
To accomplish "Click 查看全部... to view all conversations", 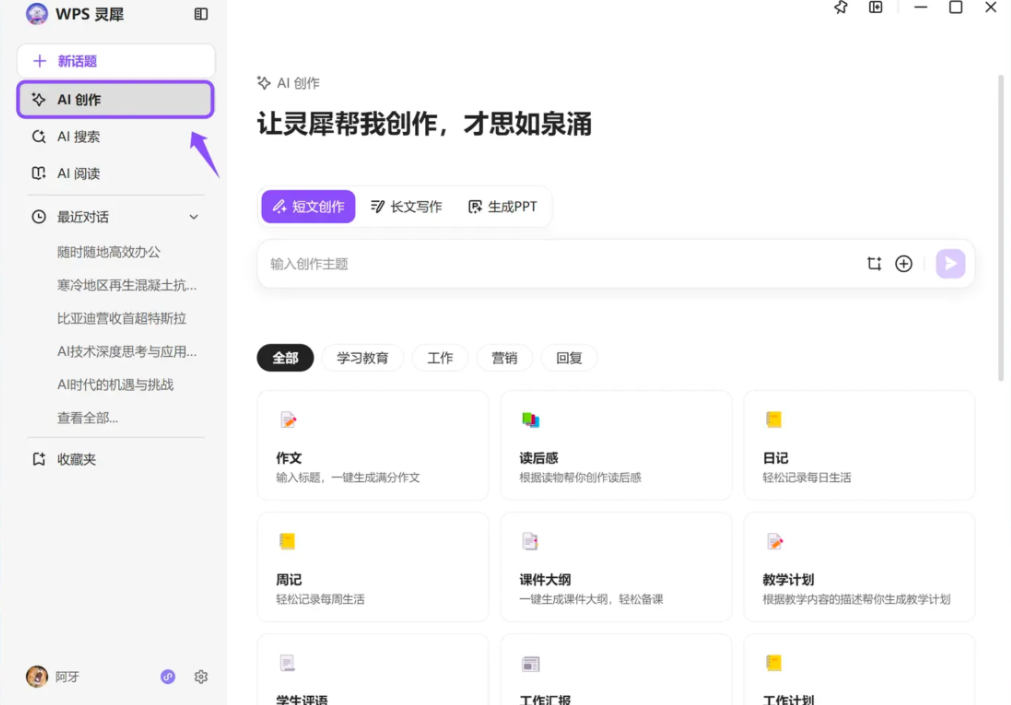I will [x=88, y=418].
